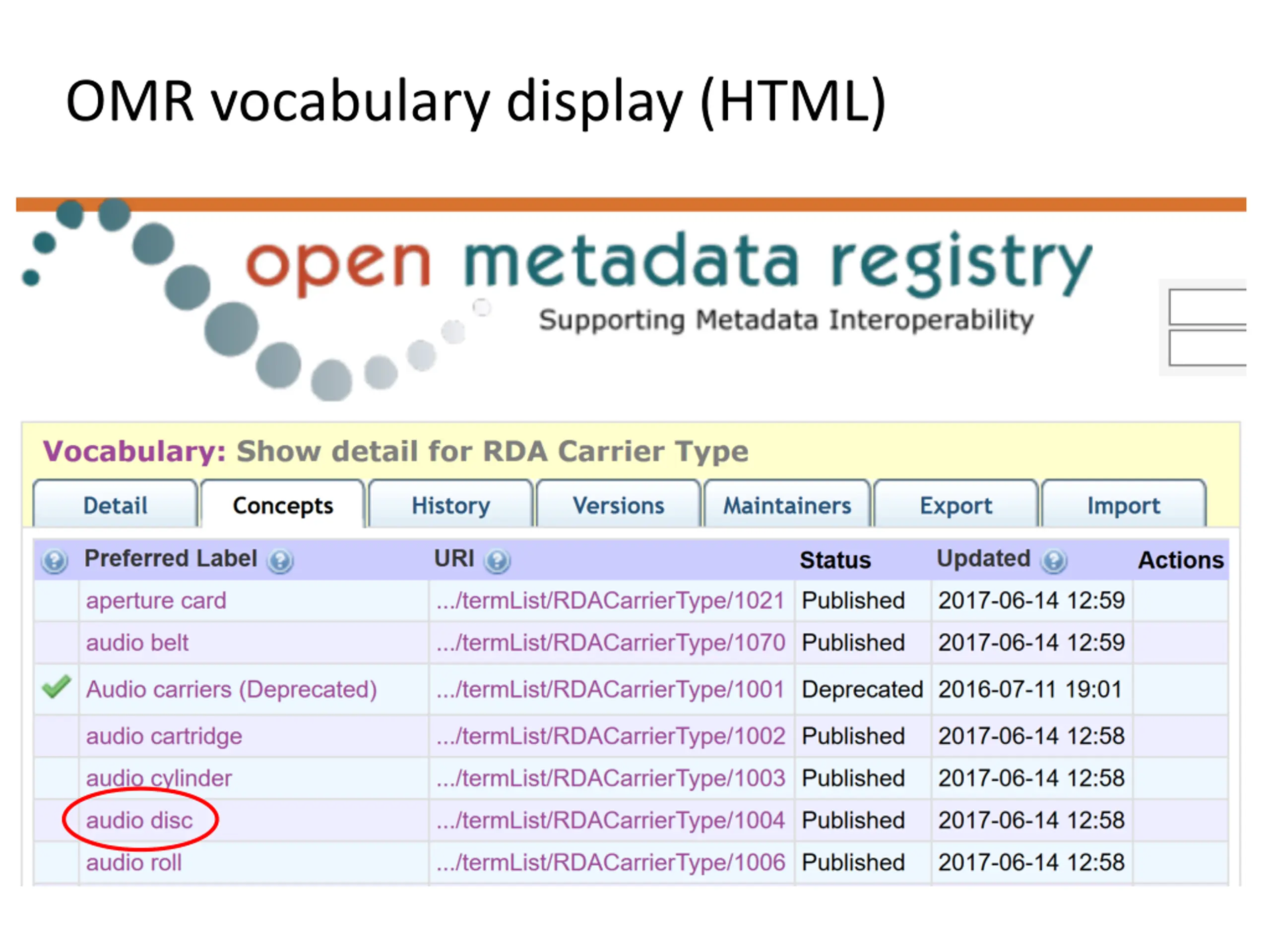
Task: Click the green checkmark on Audio carriers row
Action: click(x=56, y=687)
